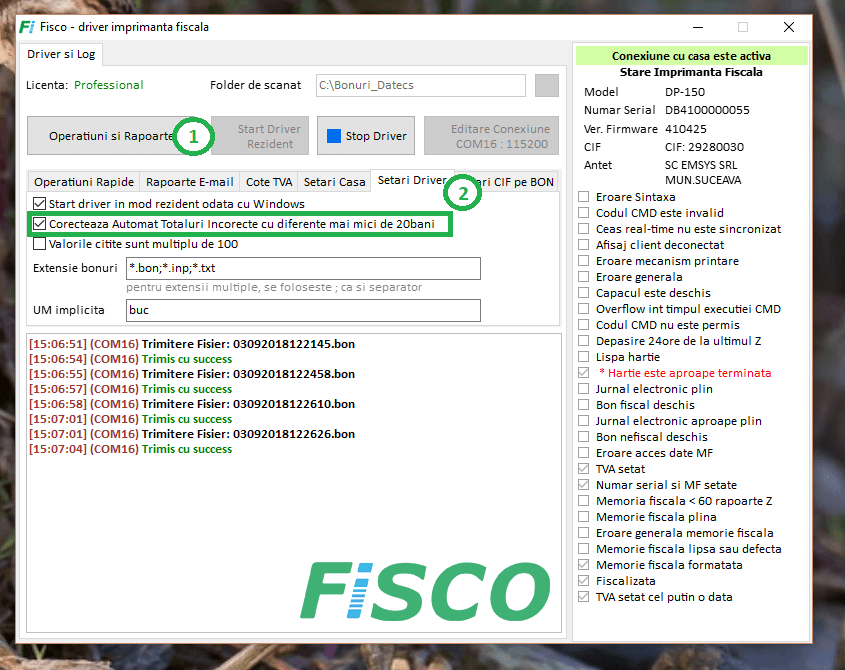Viewport: 845px width, 670px height.
Task: Click the firmware version 410425
Action: click(685, 129)
